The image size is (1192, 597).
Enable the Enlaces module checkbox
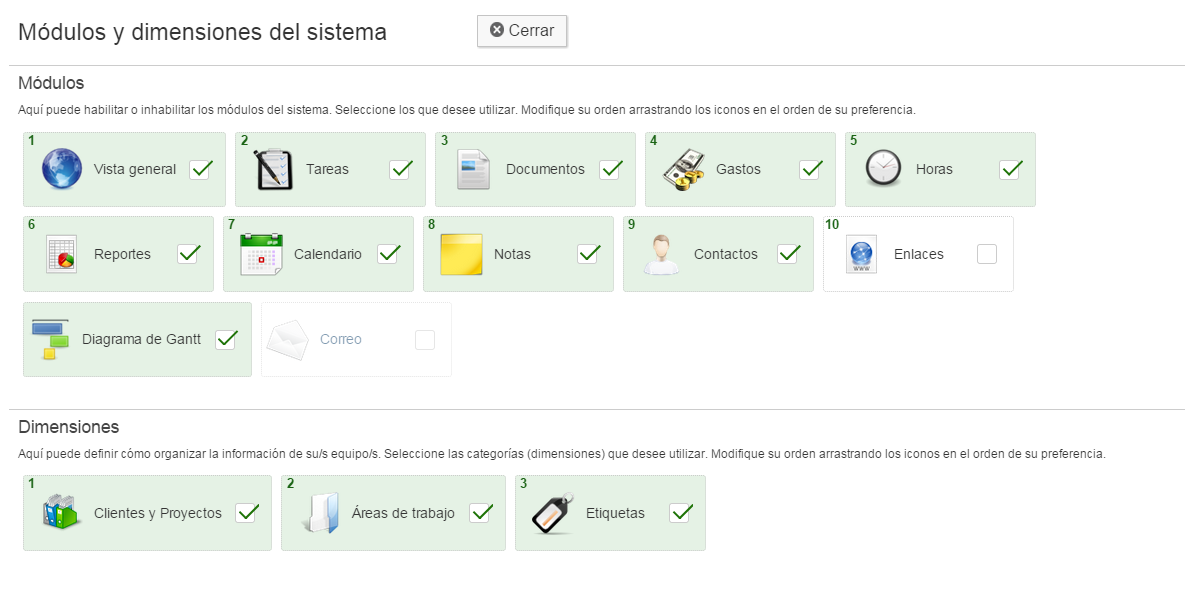(x=987, y=254)
